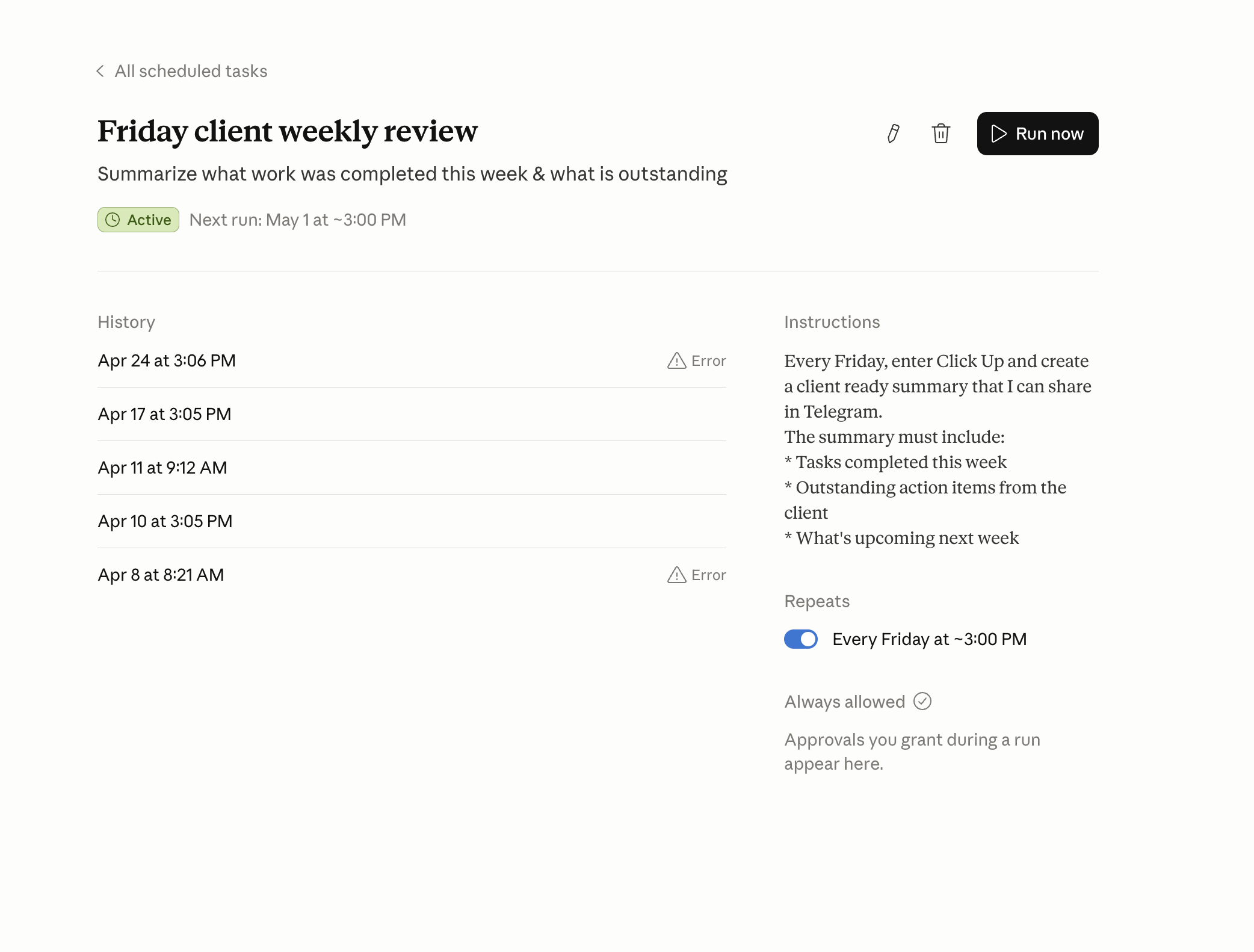Toggle off Every Friday repeat switch
This screenshot has height=952, width=1254.
point(801,639)
